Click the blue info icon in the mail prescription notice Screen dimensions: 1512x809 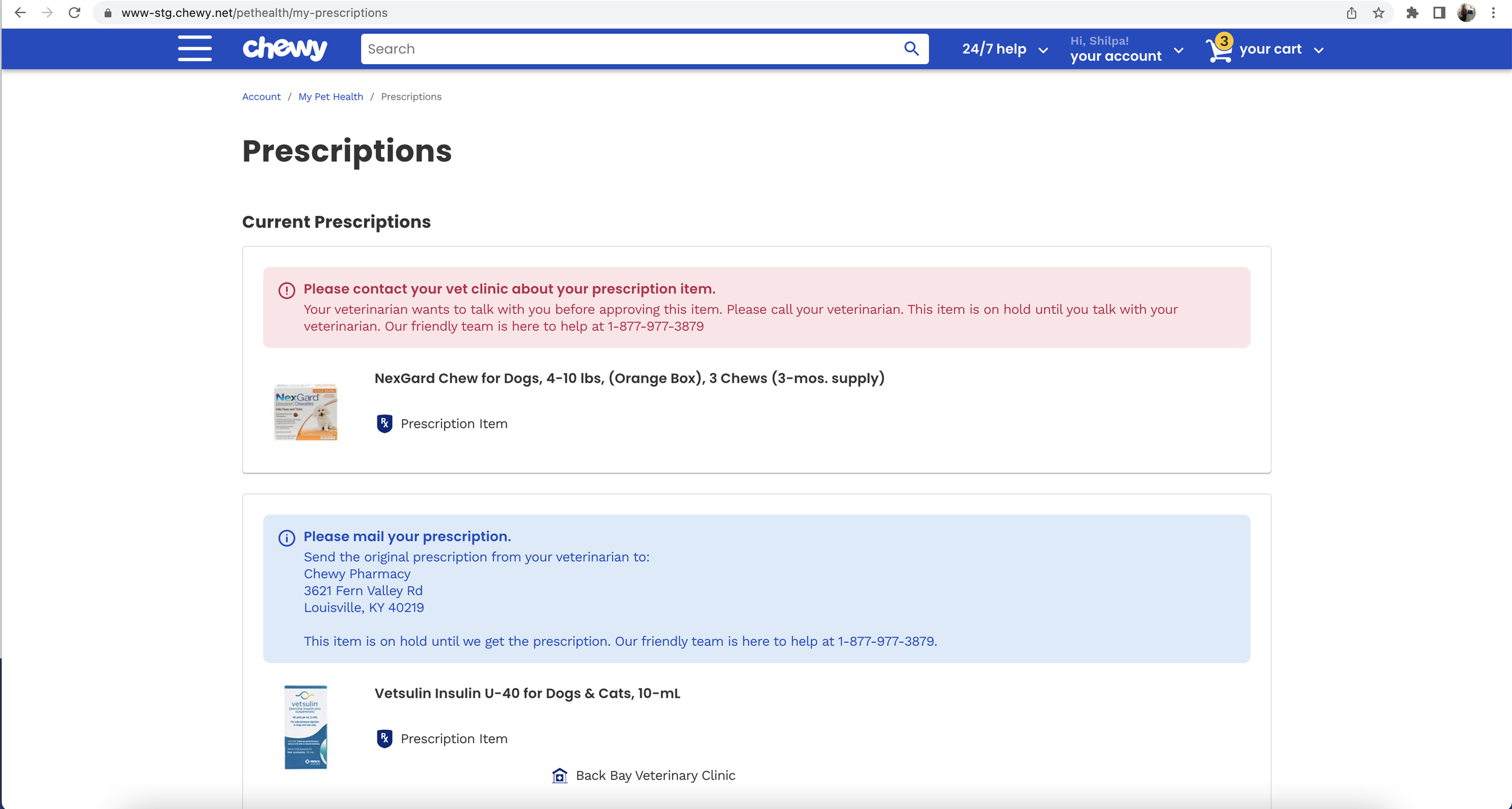coord(287,538)
